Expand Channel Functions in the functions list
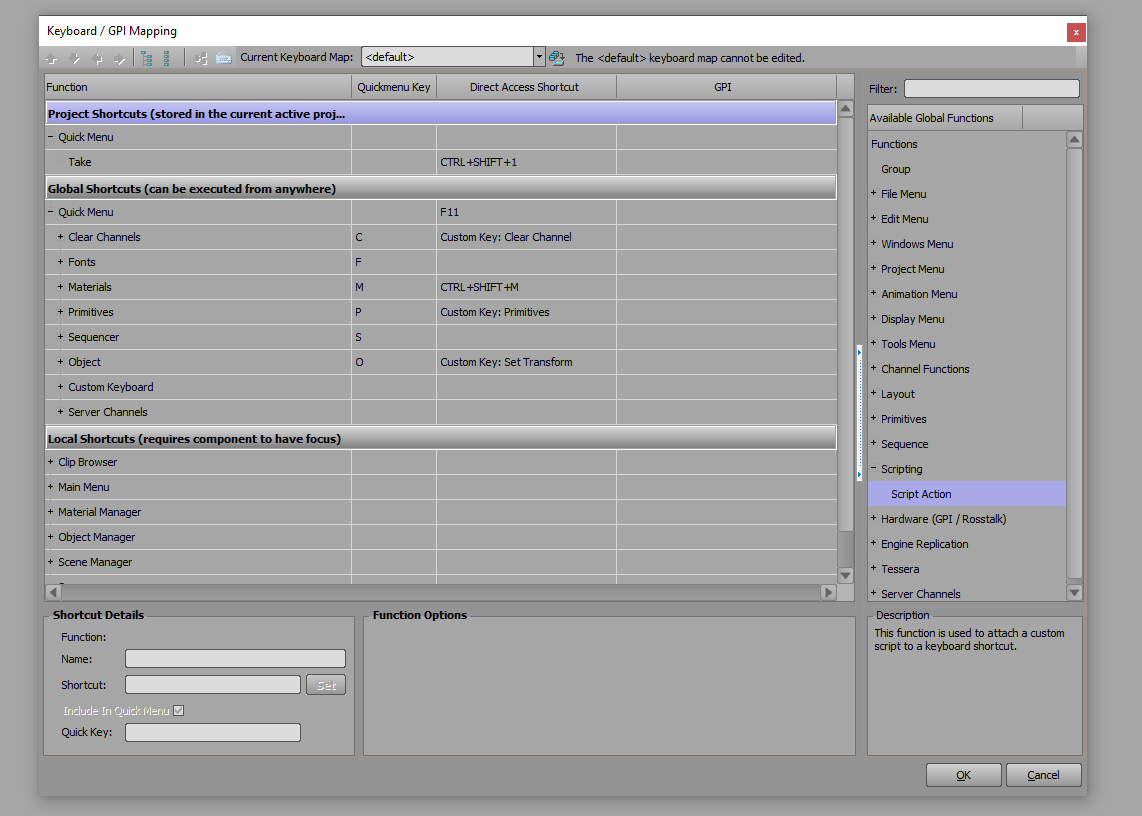The width and height of the screenshot is (1142, 816). [x=873, y=368]
